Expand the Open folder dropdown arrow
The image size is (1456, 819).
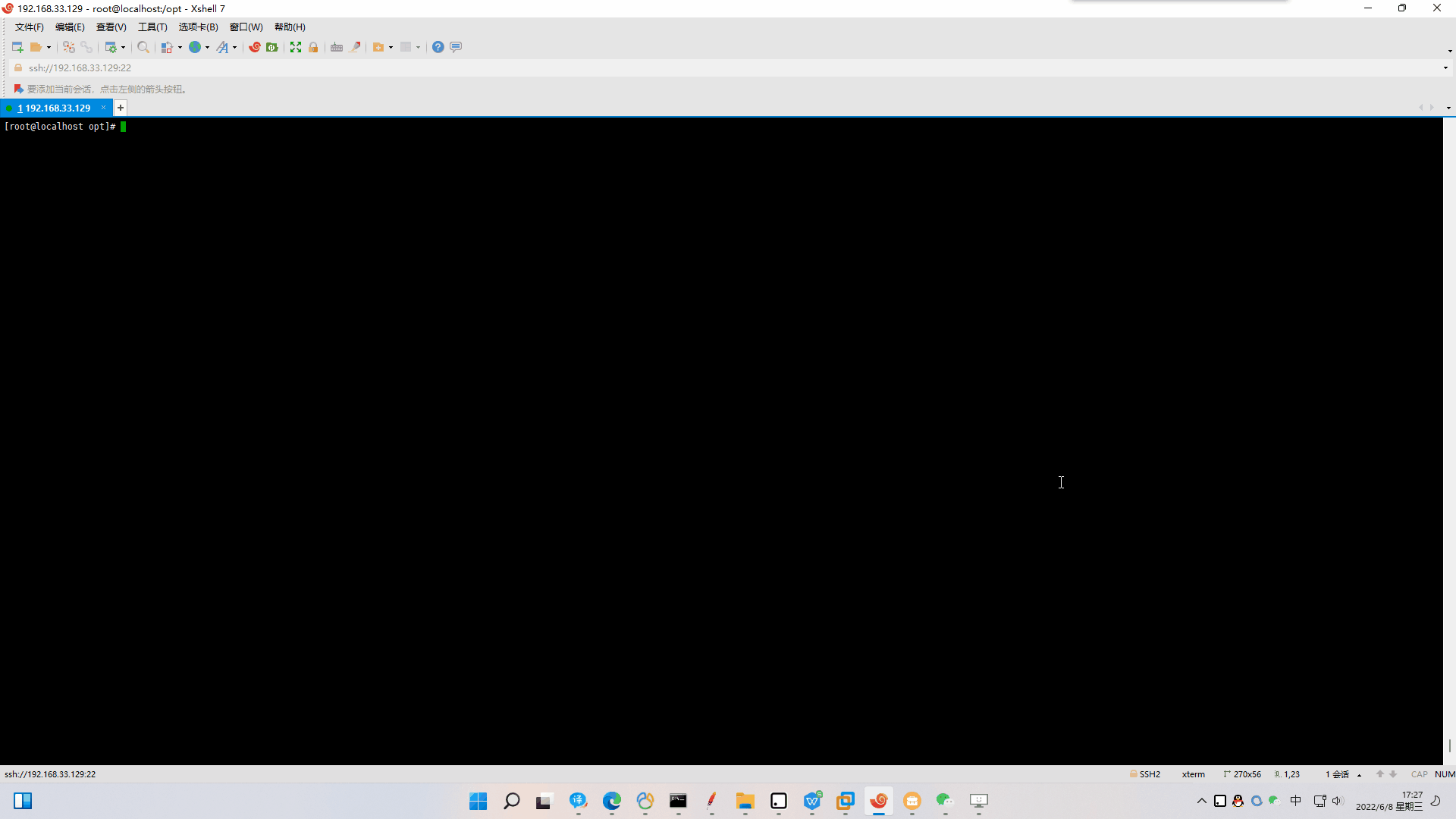(x=49, y=47)
